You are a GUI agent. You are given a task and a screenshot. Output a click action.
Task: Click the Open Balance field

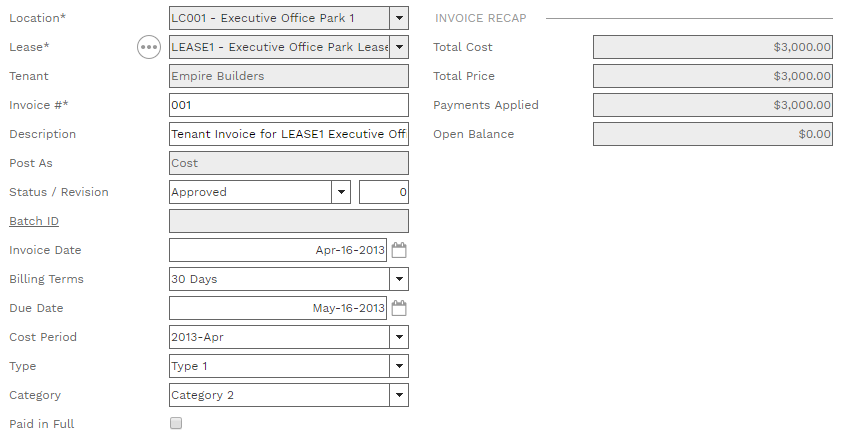tap(712, 134)
